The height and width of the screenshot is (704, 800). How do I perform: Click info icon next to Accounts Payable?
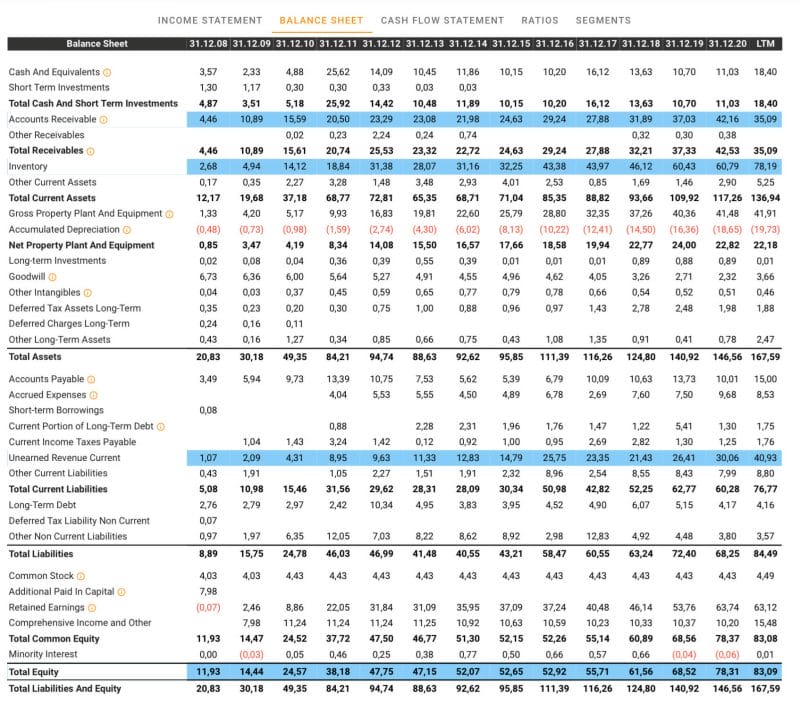pyautogui.click(x=91, y=380)
